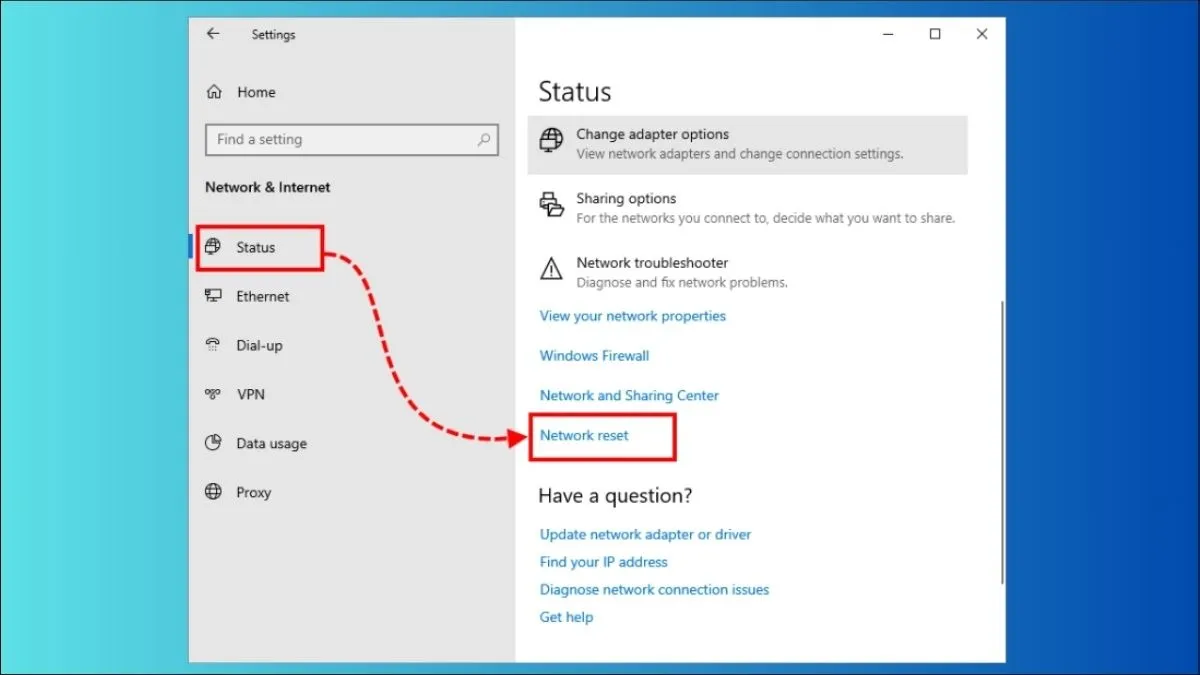The height and width of the screenshot is (675, 1200).
Task: Click Update network adapter or driver
Action: [x=645, y=535]
